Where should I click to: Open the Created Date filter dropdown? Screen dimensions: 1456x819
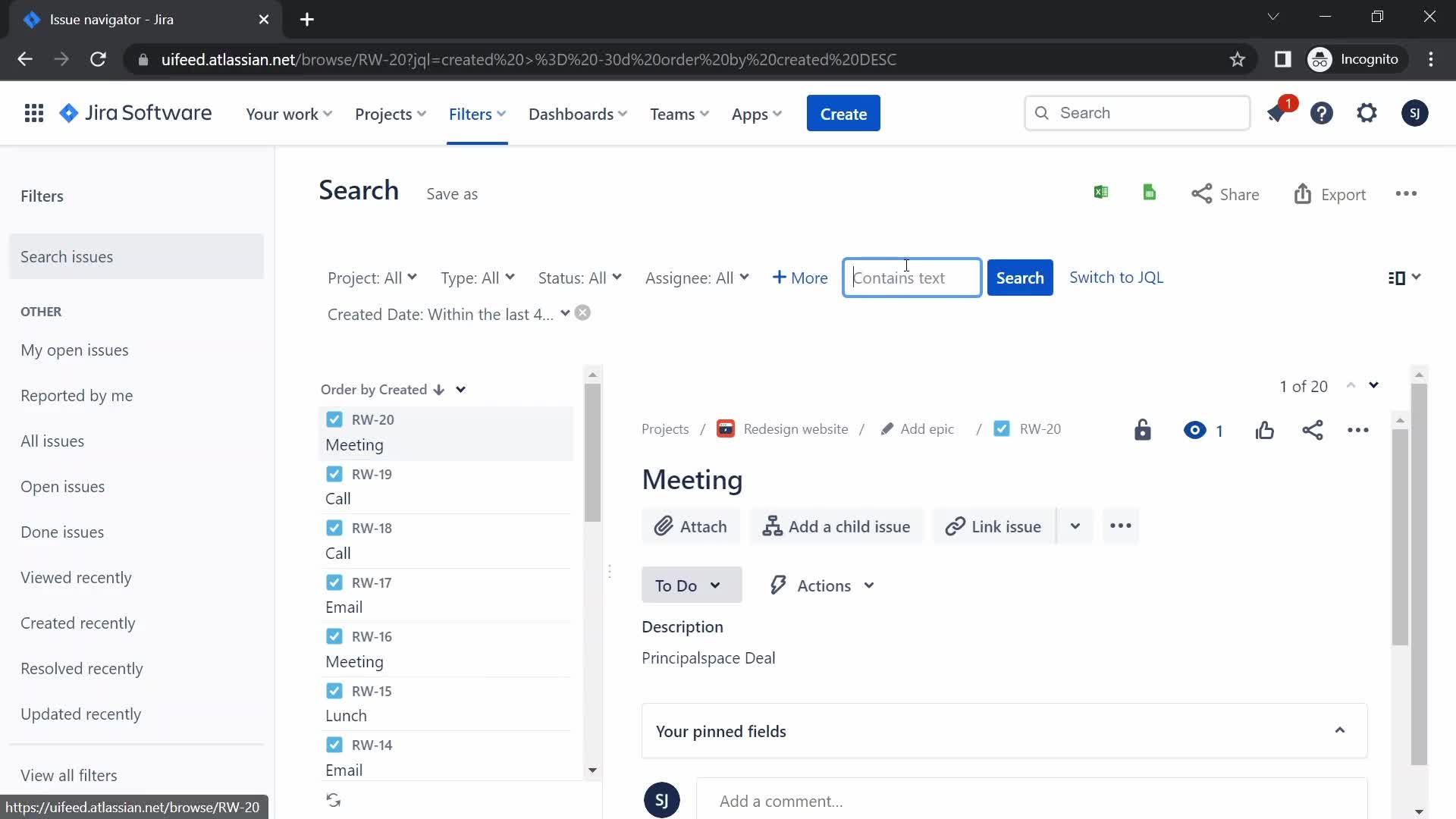[448, 314]
